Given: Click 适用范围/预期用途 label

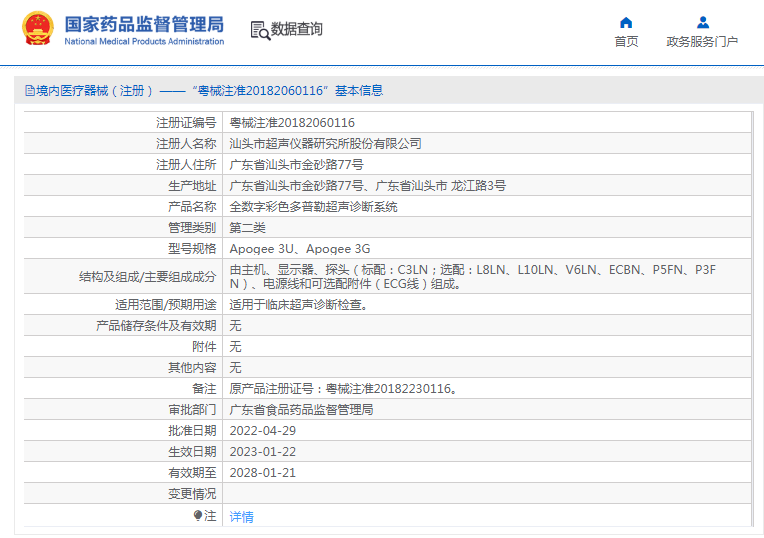Looking at the screenshot, I should tap(166, 305).
